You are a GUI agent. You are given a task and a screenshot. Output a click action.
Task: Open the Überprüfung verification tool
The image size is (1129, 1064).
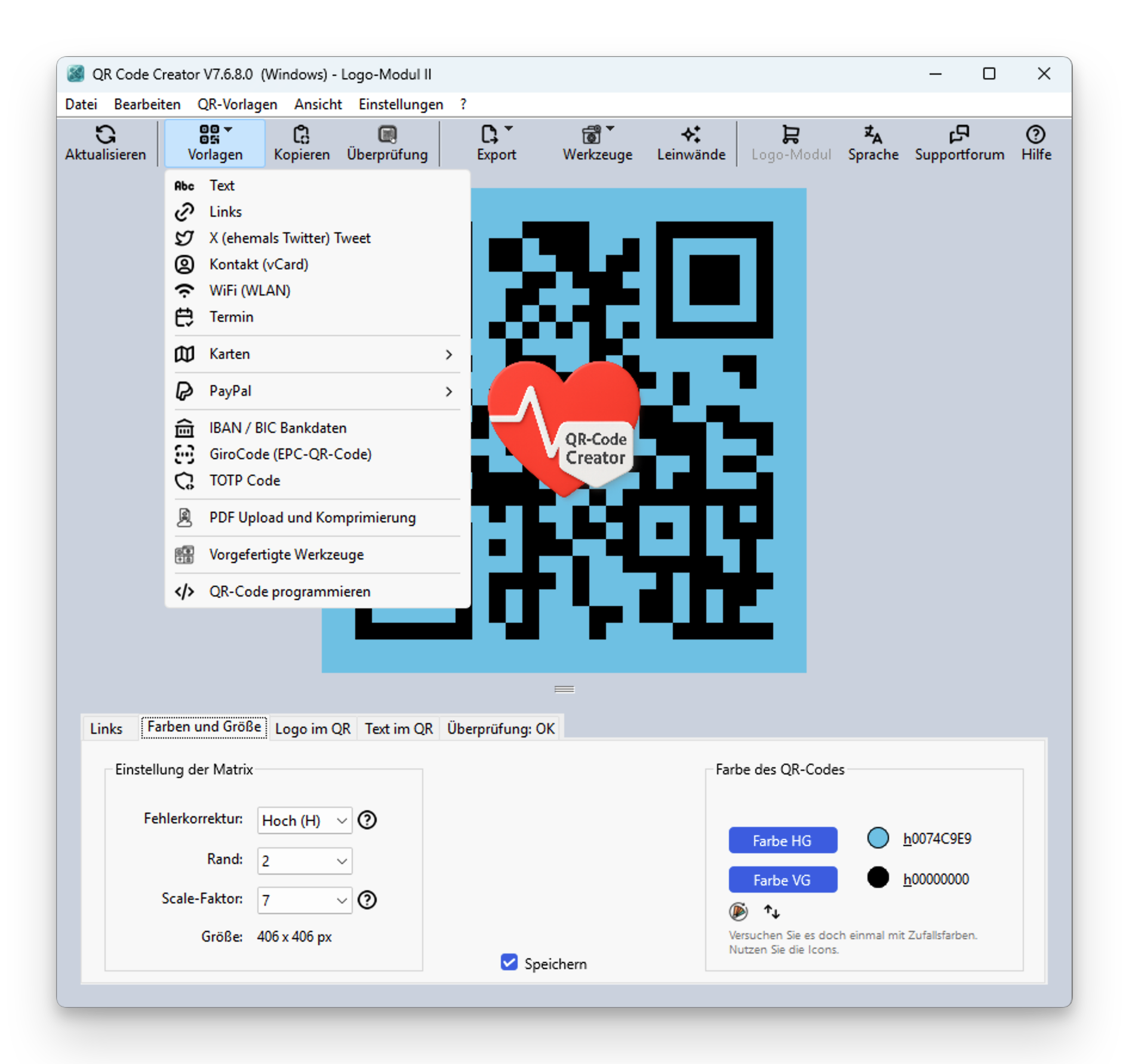pyautogui.click(x=387, y=143)
